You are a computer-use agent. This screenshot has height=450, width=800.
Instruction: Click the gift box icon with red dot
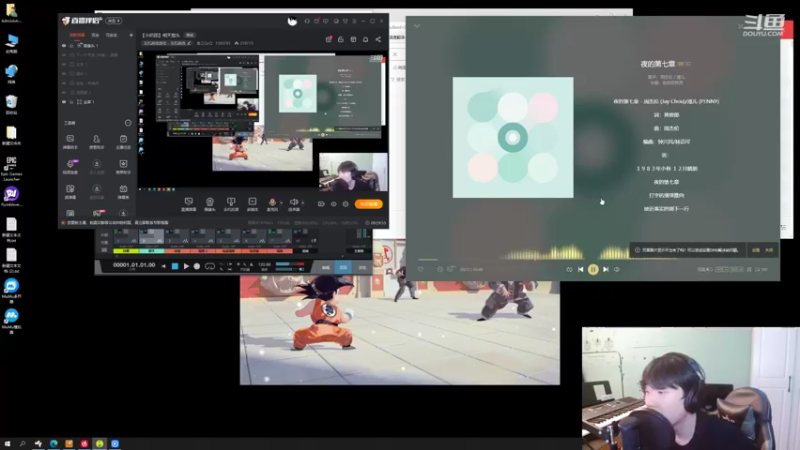[329, 39]
